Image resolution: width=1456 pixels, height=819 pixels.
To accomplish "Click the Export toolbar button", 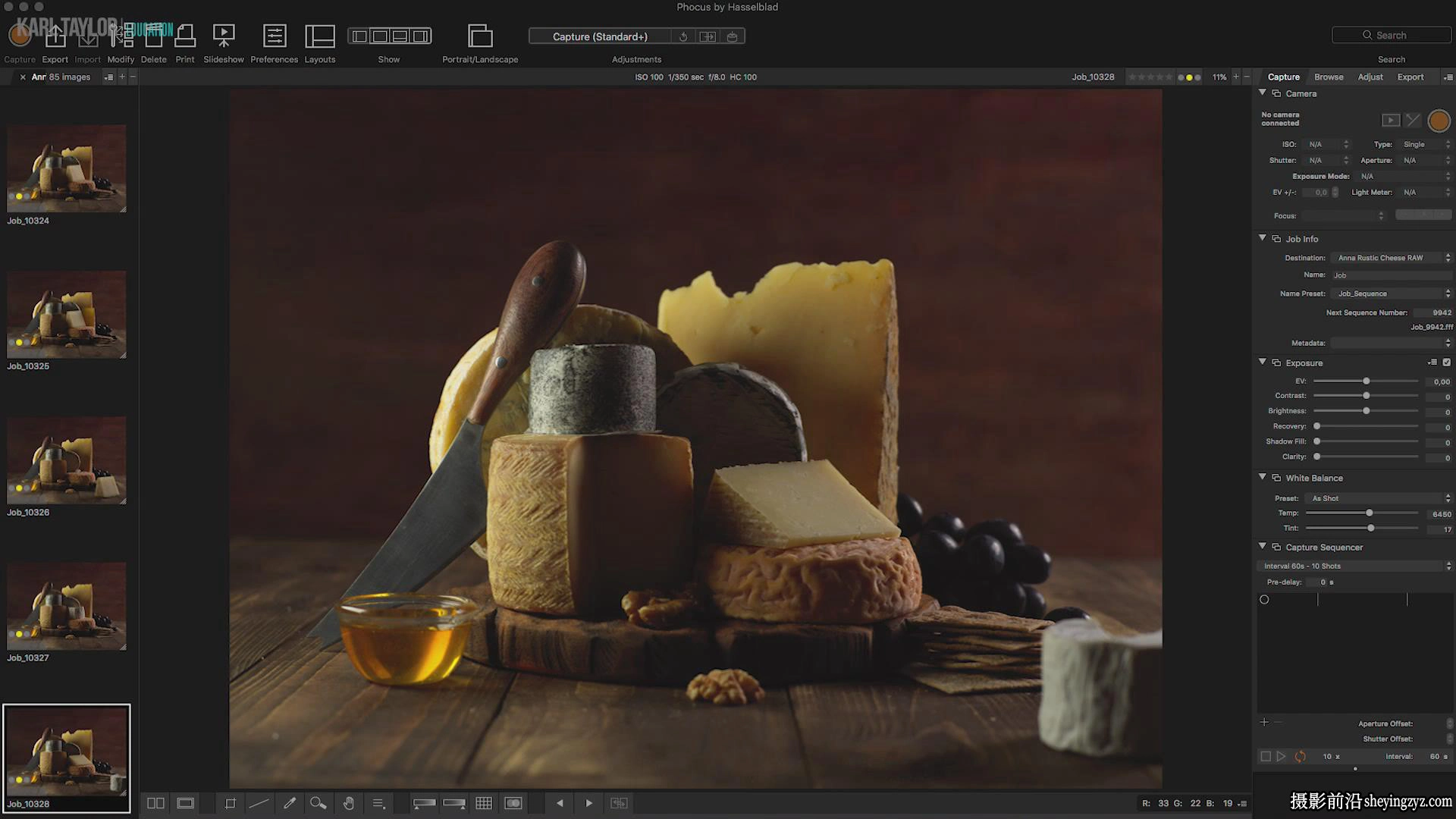I will 55,42.
